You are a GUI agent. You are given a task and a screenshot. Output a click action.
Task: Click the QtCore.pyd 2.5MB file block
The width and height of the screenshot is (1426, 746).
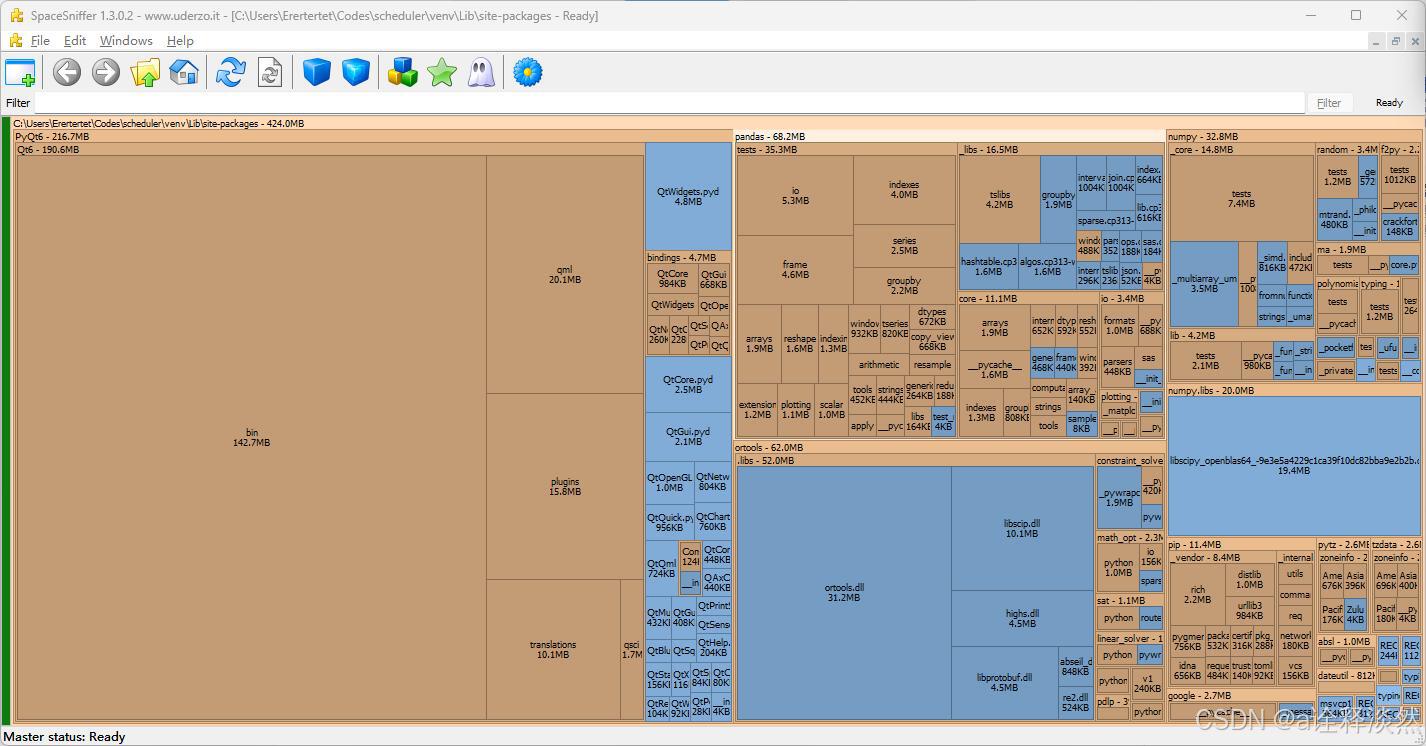tap(688, 385)
